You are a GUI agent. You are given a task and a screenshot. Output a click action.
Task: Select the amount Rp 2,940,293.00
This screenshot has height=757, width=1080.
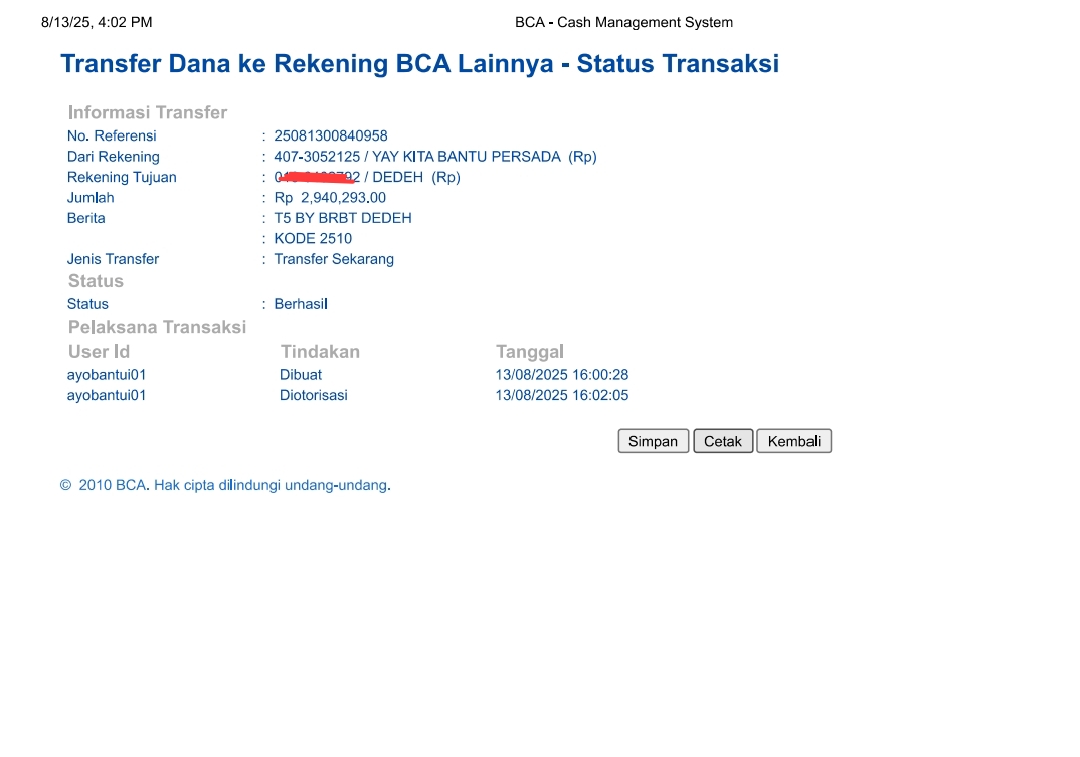tap(330, 198)
